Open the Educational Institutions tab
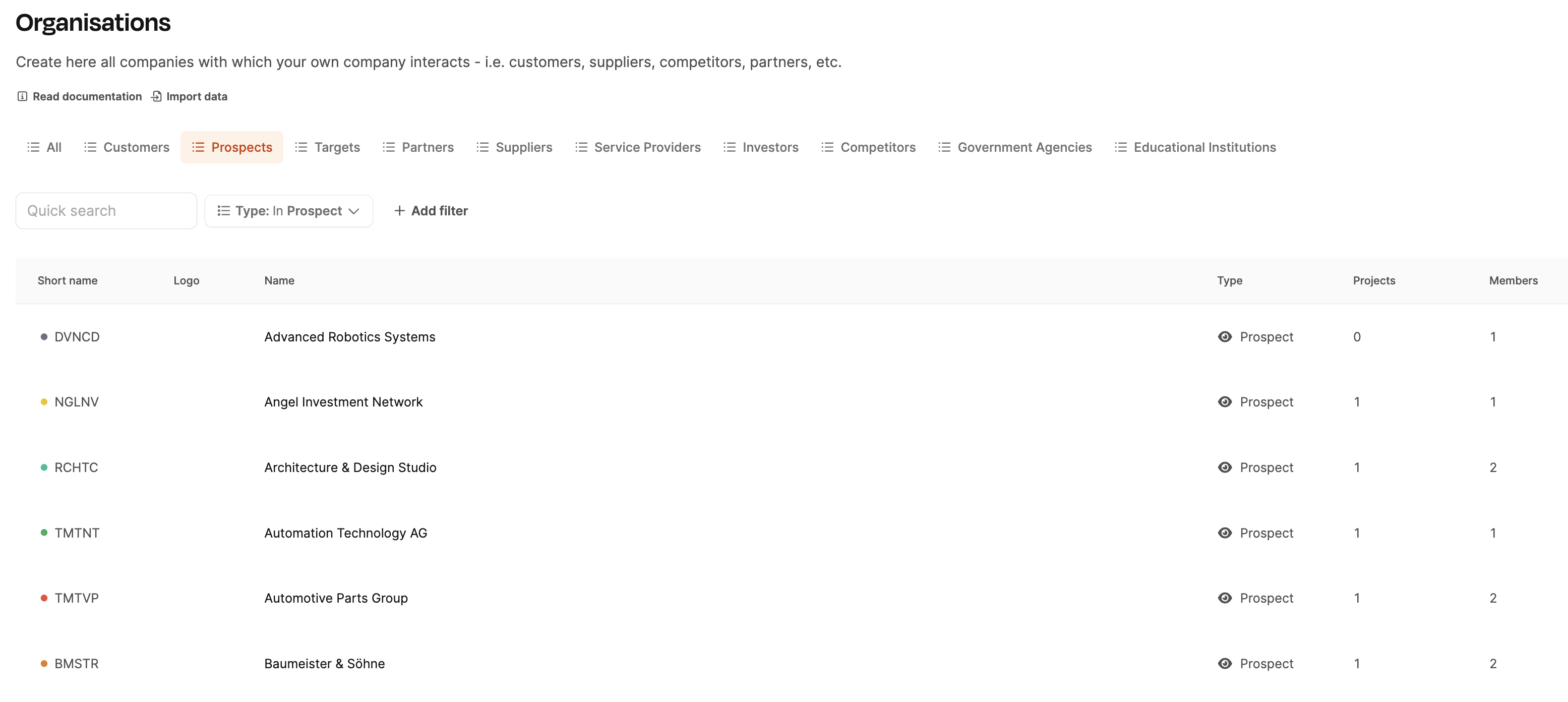1568x702 pixels. [1195, 147]
